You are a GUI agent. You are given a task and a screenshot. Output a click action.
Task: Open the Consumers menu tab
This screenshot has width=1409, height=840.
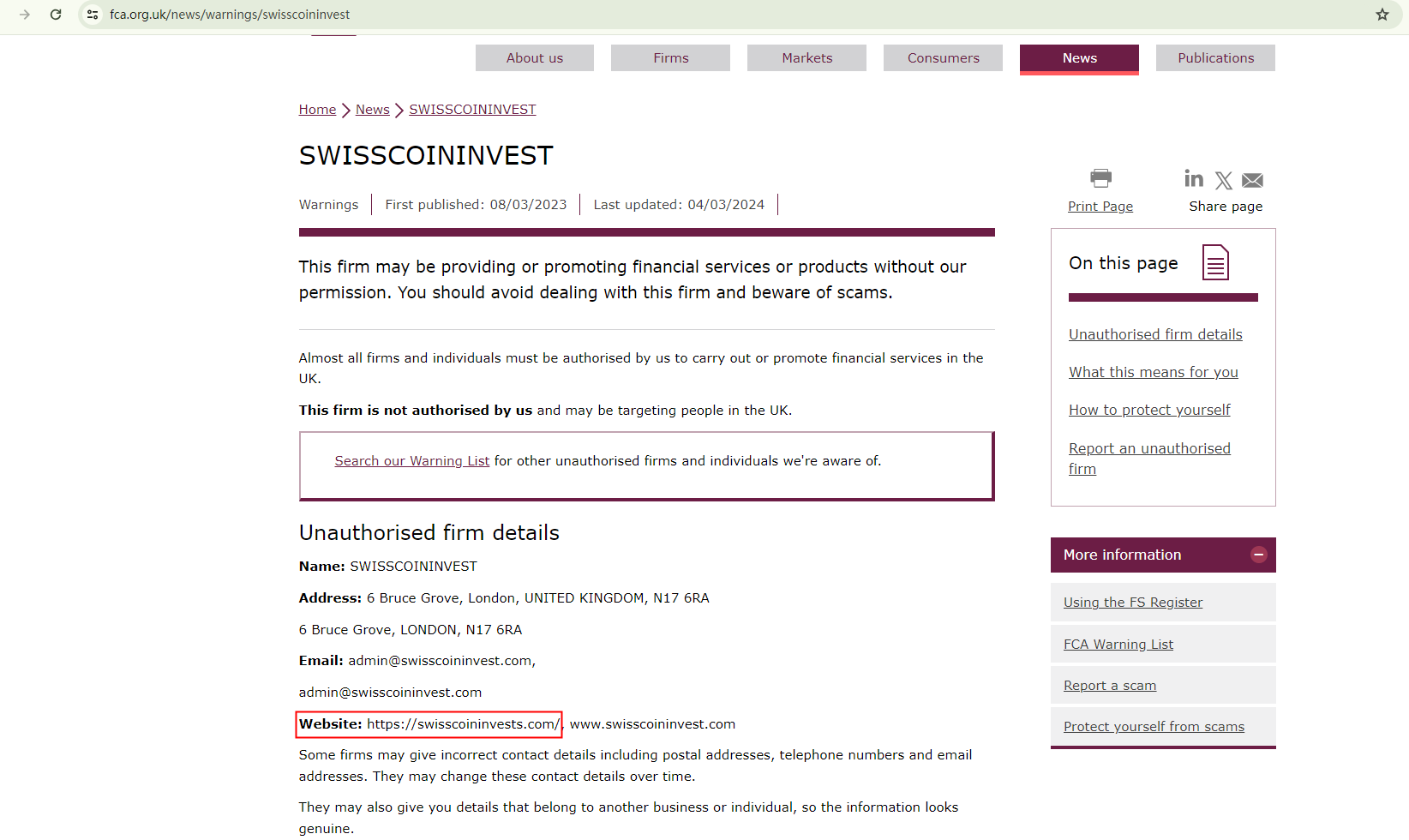click(x=943, y=58)
